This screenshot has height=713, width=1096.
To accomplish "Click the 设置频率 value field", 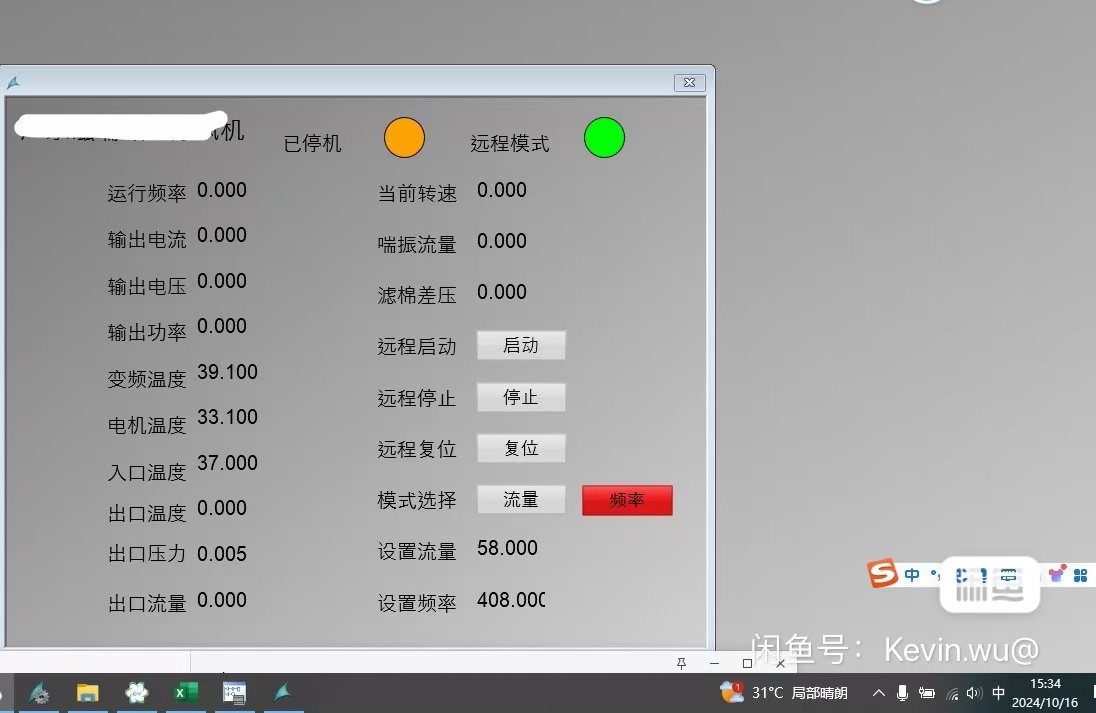I will click(x=511, y=600).
